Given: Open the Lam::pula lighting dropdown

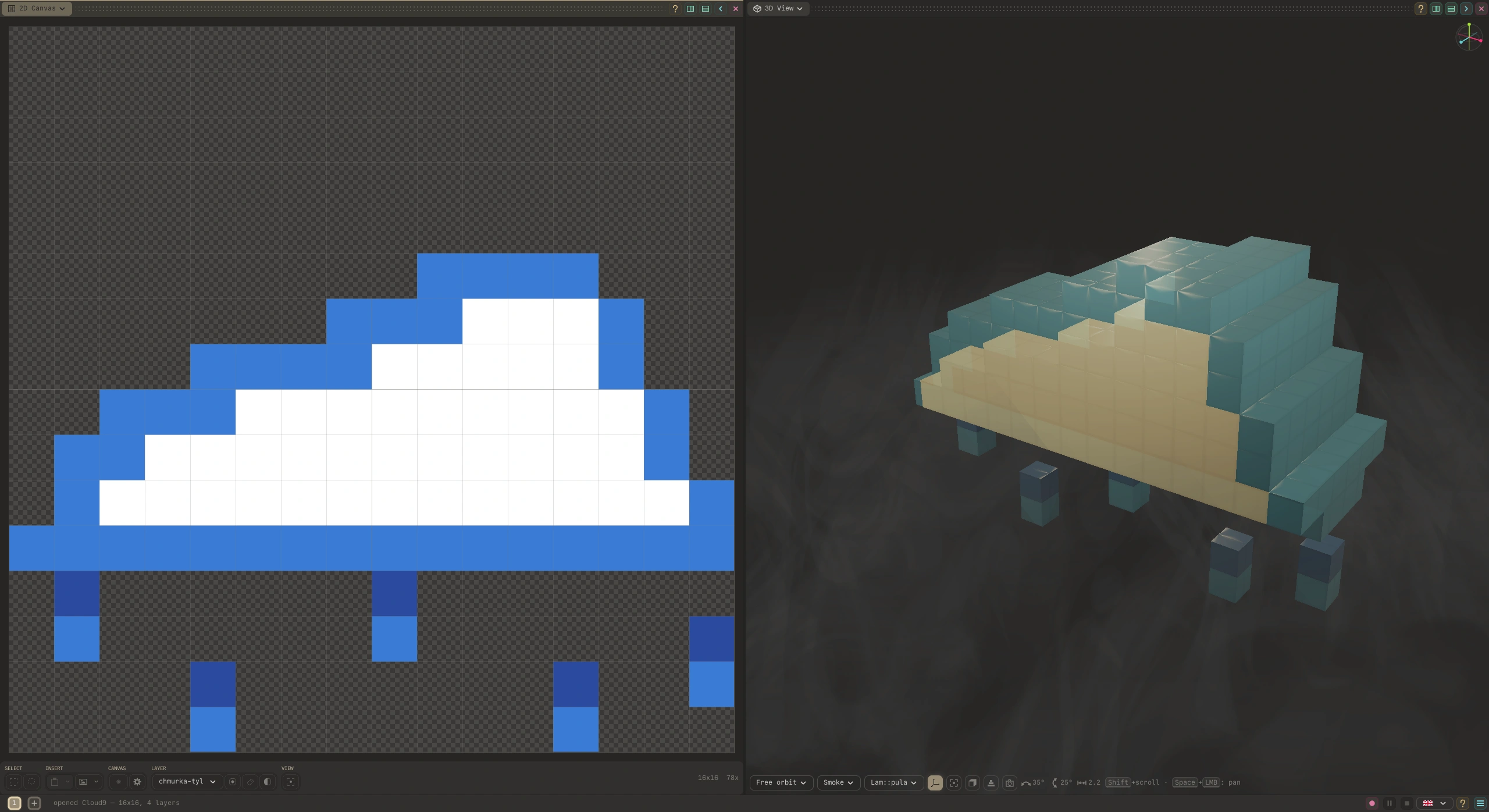Looking at the screenshot, I should coord(893,783).
